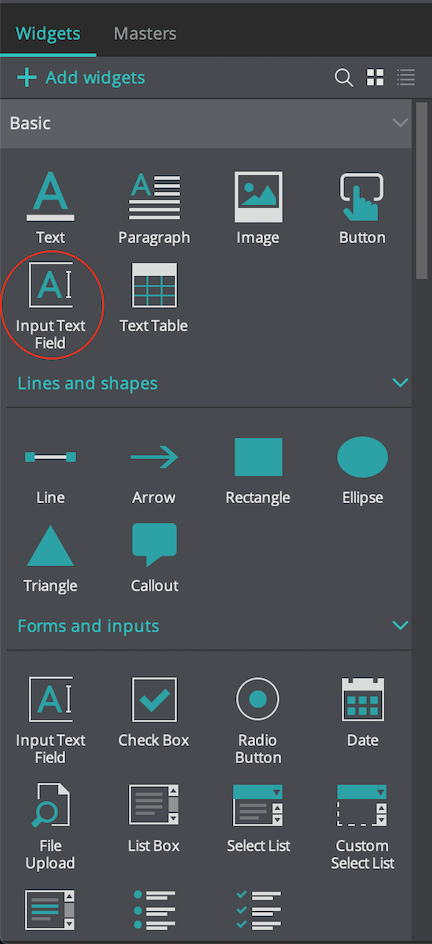Viewport: 432px width, 944px height.
Task: Choose the Button widget icon
Action: (x=362, y=196)
